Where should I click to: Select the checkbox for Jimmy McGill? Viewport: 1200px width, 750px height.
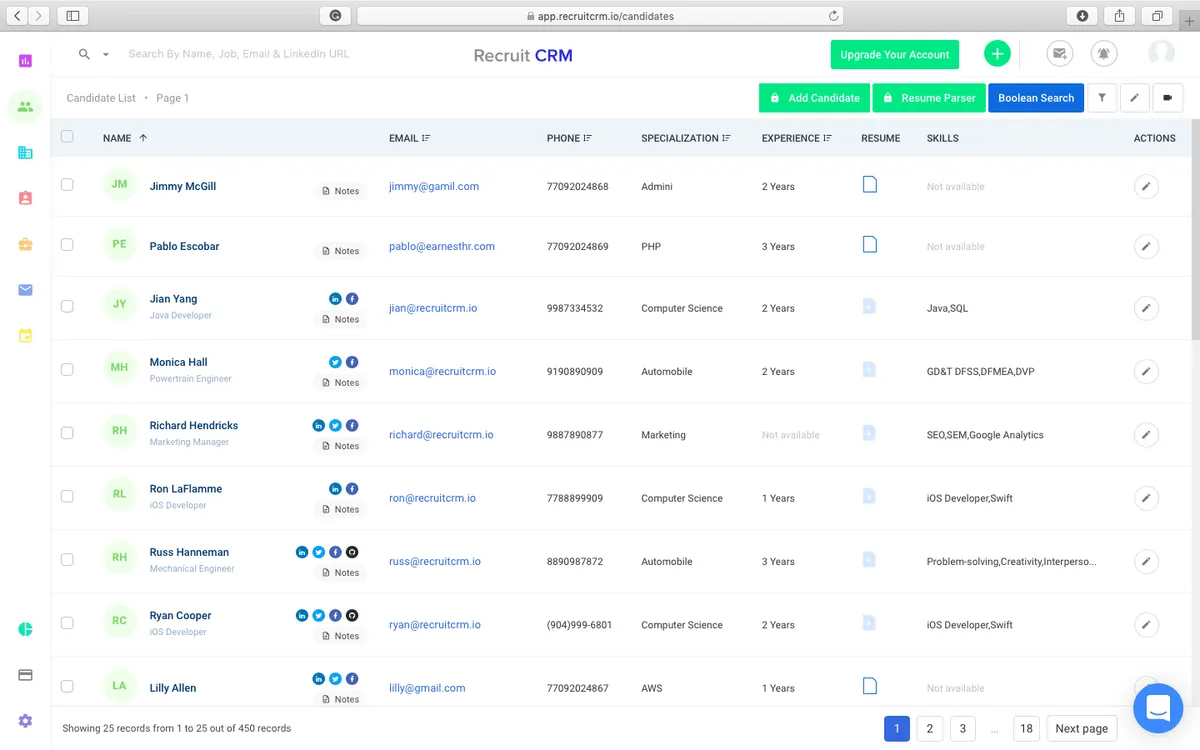click(67, 185)
